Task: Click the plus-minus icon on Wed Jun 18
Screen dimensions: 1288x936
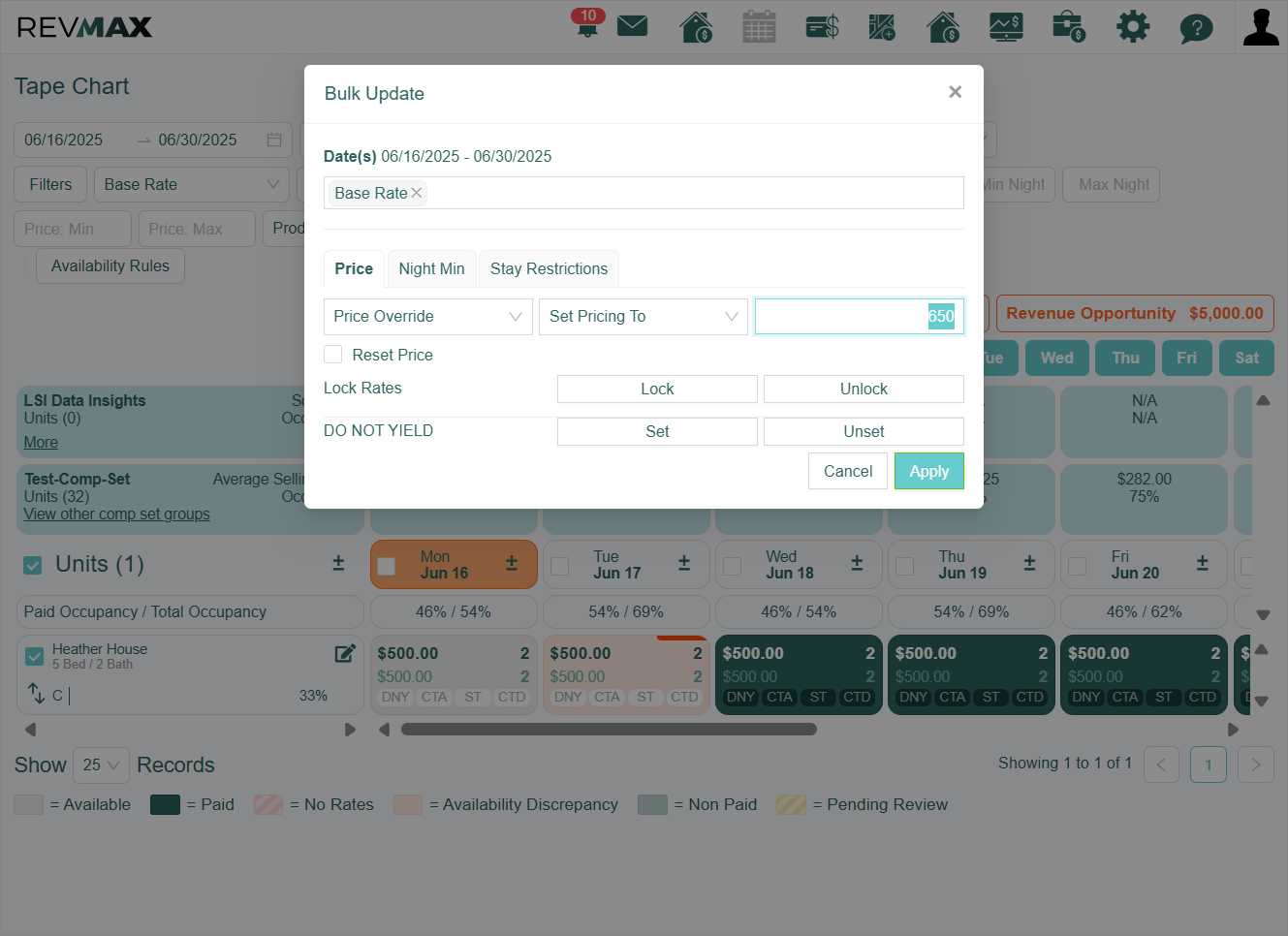Action: (857, 563)
